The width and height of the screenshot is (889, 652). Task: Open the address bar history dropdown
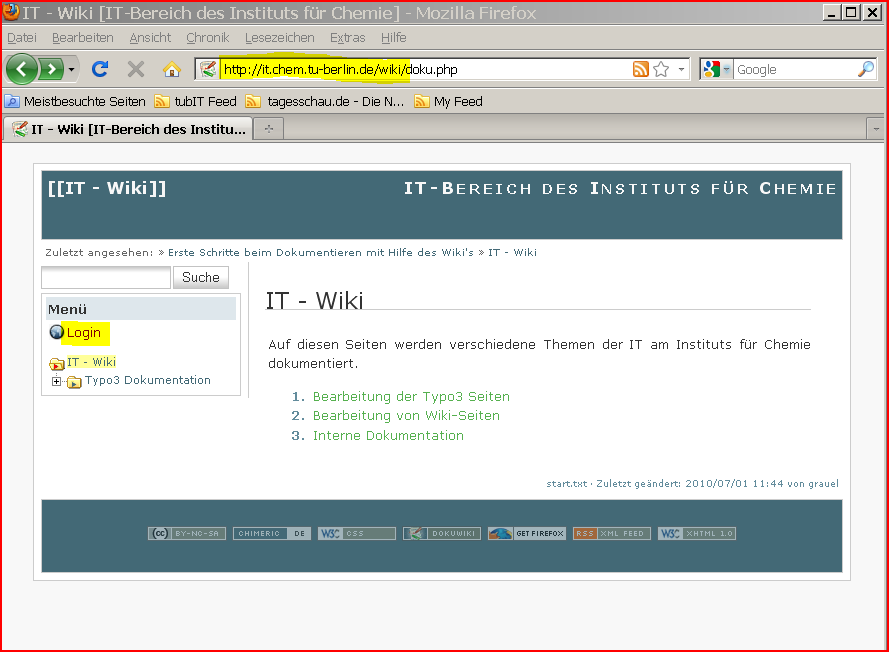[x=682, y=69]
